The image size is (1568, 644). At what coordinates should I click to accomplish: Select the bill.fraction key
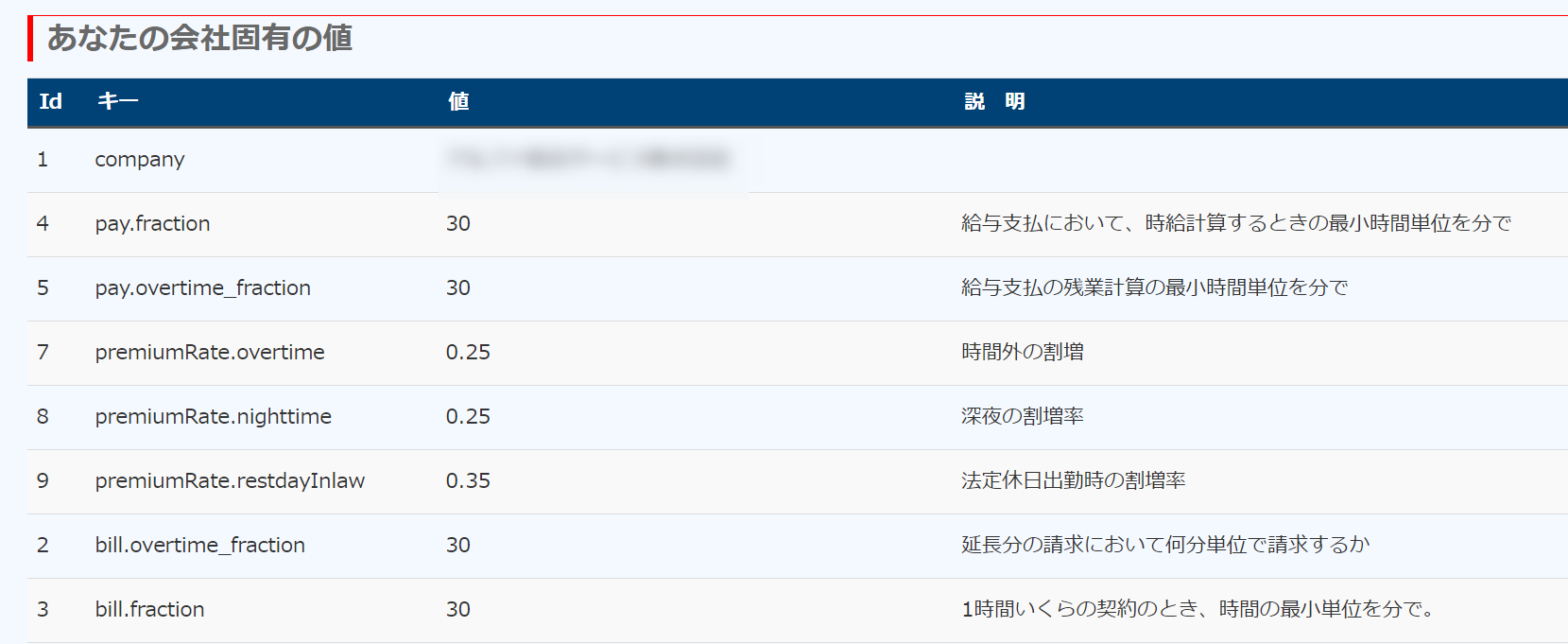point(149,610)
